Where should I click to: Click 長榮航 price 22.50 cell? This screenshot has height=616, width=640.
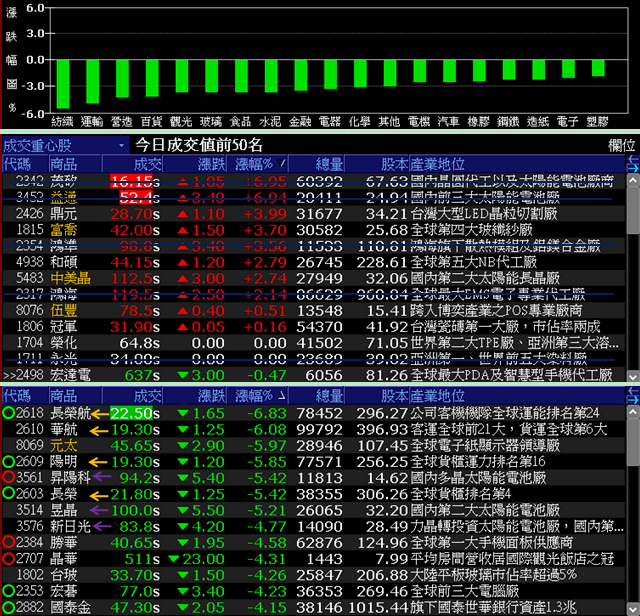131,413
